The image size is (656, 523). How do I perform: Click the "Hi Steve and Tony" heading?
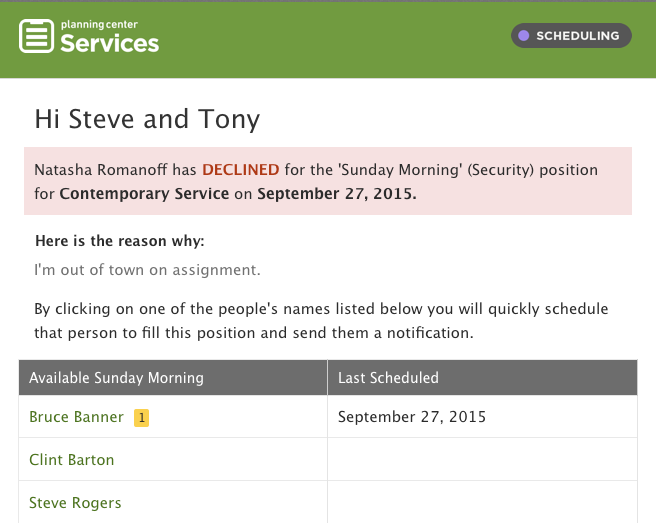point(147,120)
